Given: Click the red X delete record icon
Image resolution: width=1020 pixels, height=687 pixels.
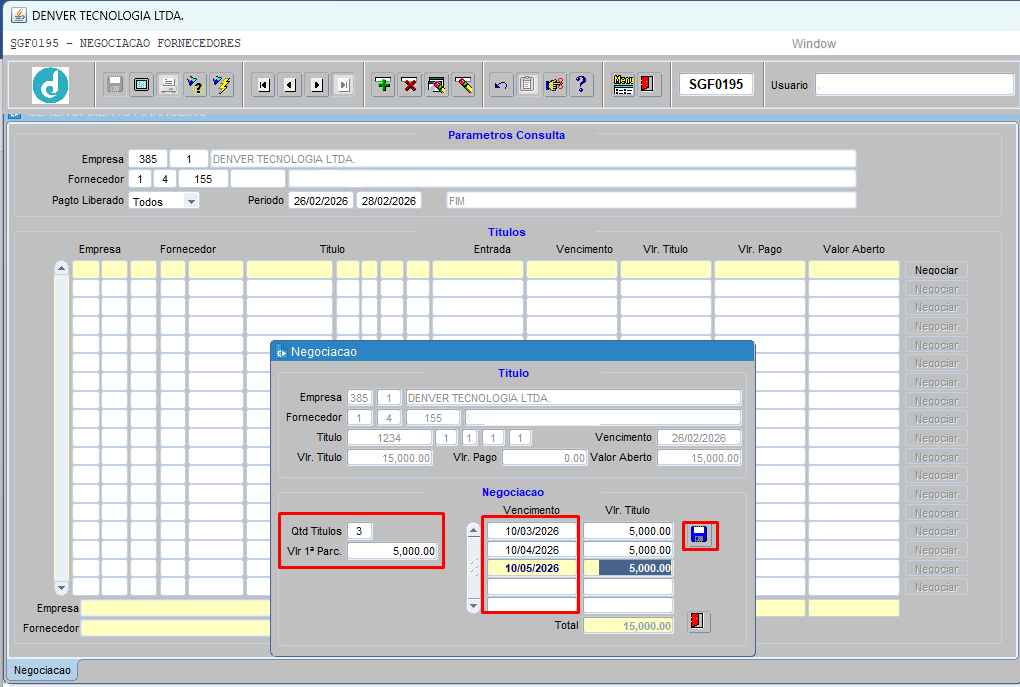Looking at the screenshot, I should pos(410,85).
